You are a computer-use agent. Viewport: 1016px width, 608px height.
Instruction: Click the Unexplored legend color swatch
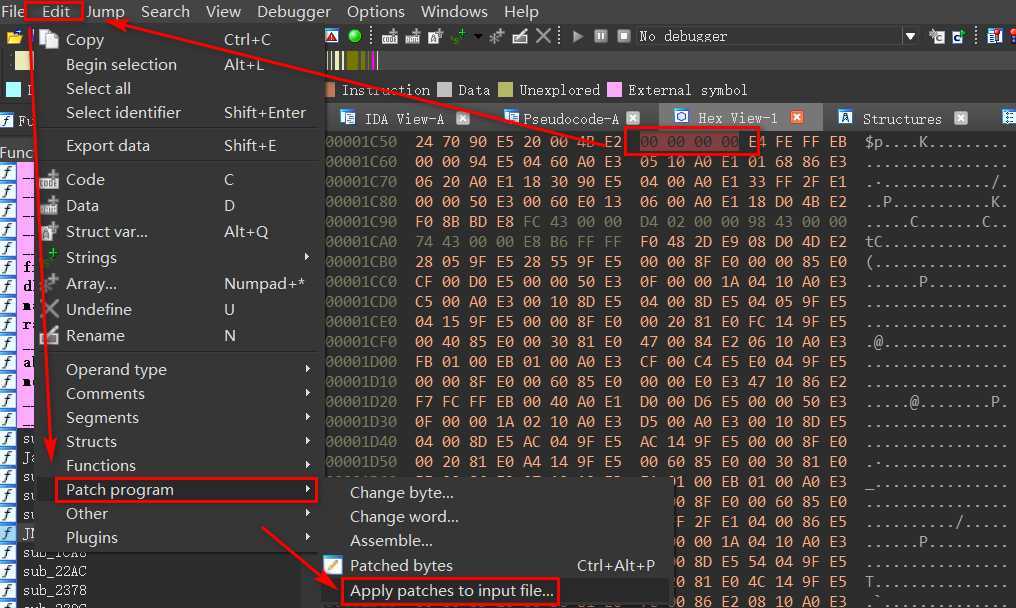pos(505,89)
